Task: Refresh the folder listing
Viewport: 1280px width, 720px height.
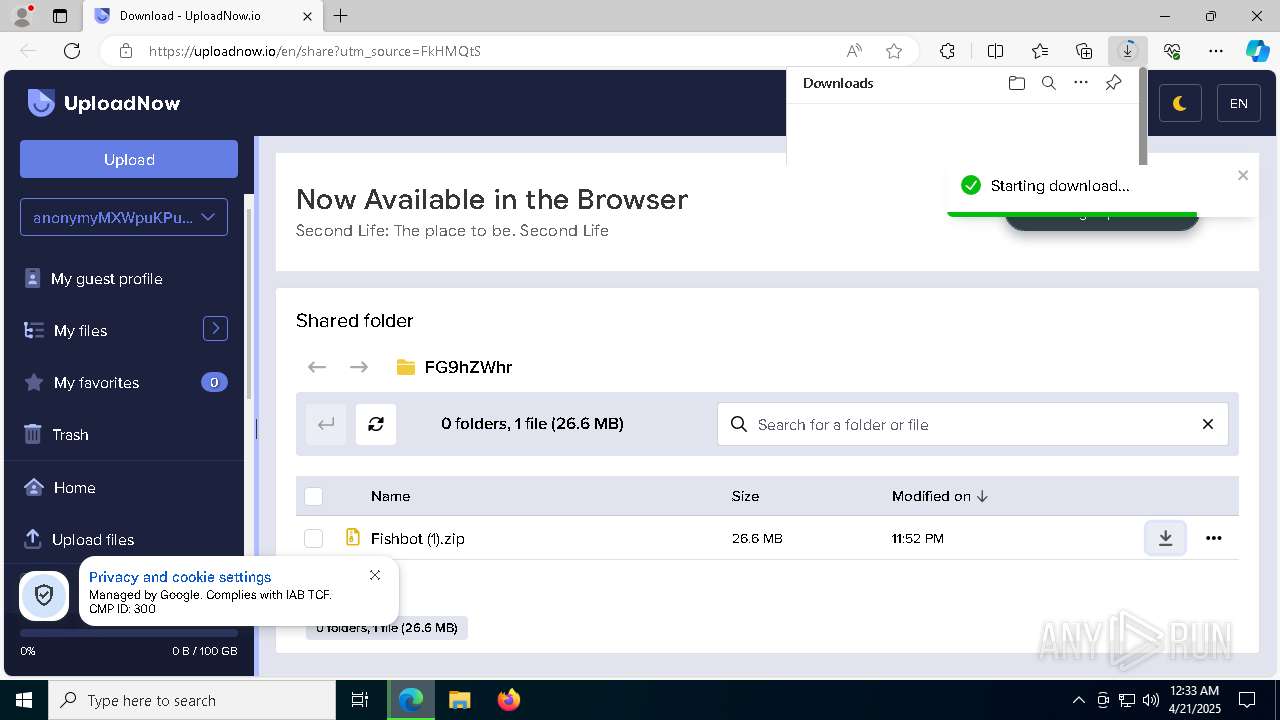Action: click(376, 424)
